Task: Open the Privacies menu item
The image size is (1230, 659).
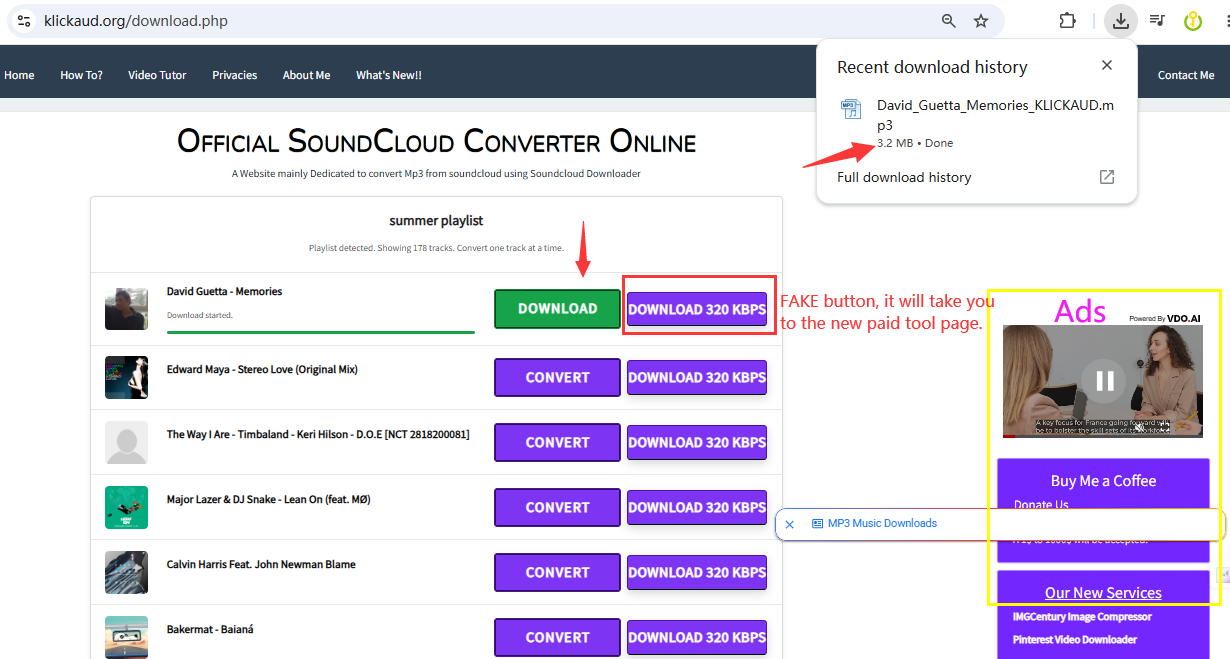Action: coord(234,75)
